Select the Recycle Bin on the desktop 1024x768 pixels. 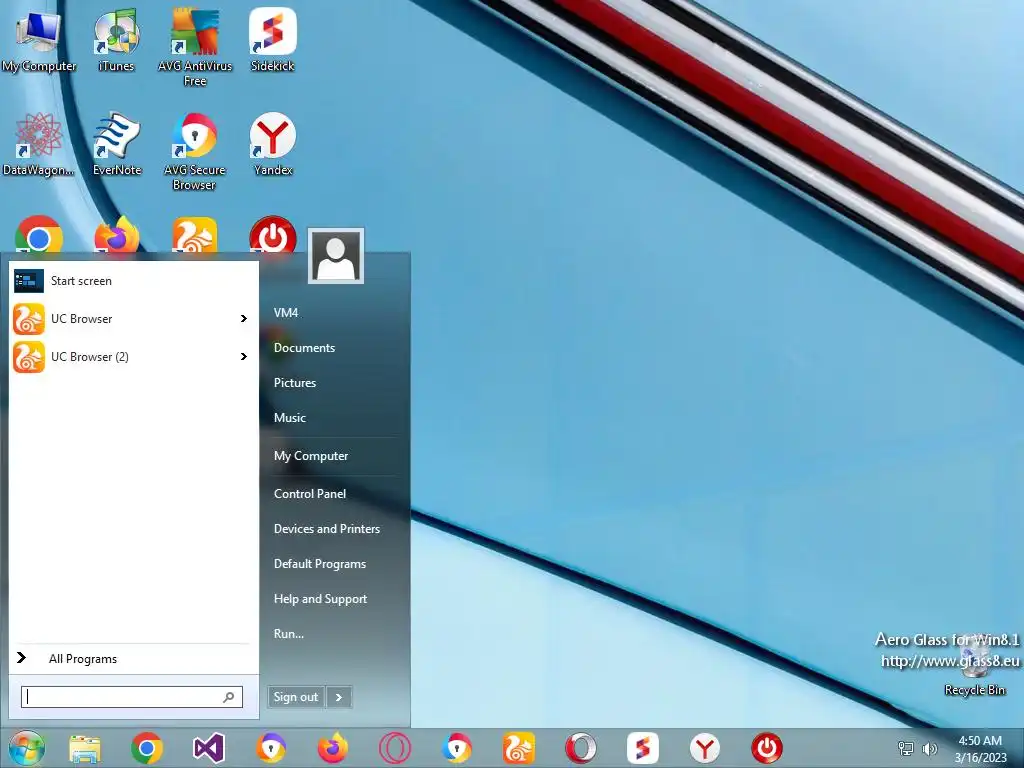click(x=975, y=666)
